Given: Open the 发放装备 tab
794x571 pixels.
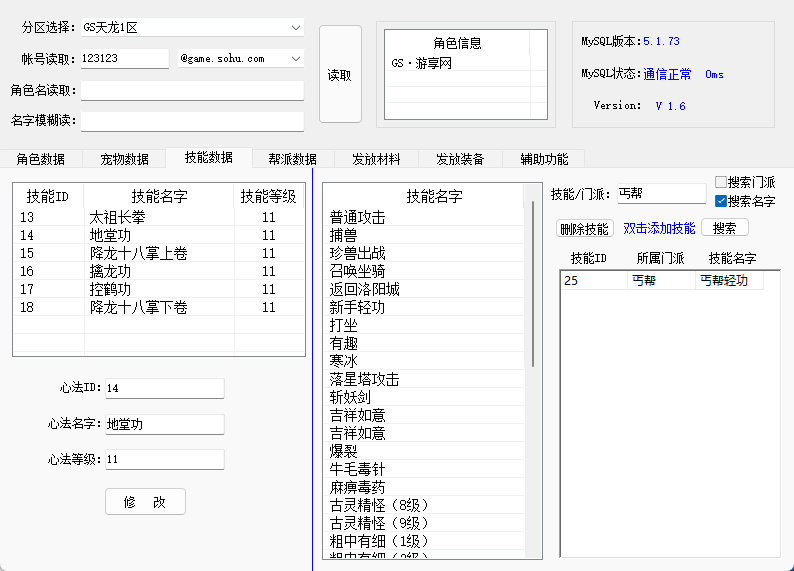Looking at the screenshot, I should click(x=460, y=159).
